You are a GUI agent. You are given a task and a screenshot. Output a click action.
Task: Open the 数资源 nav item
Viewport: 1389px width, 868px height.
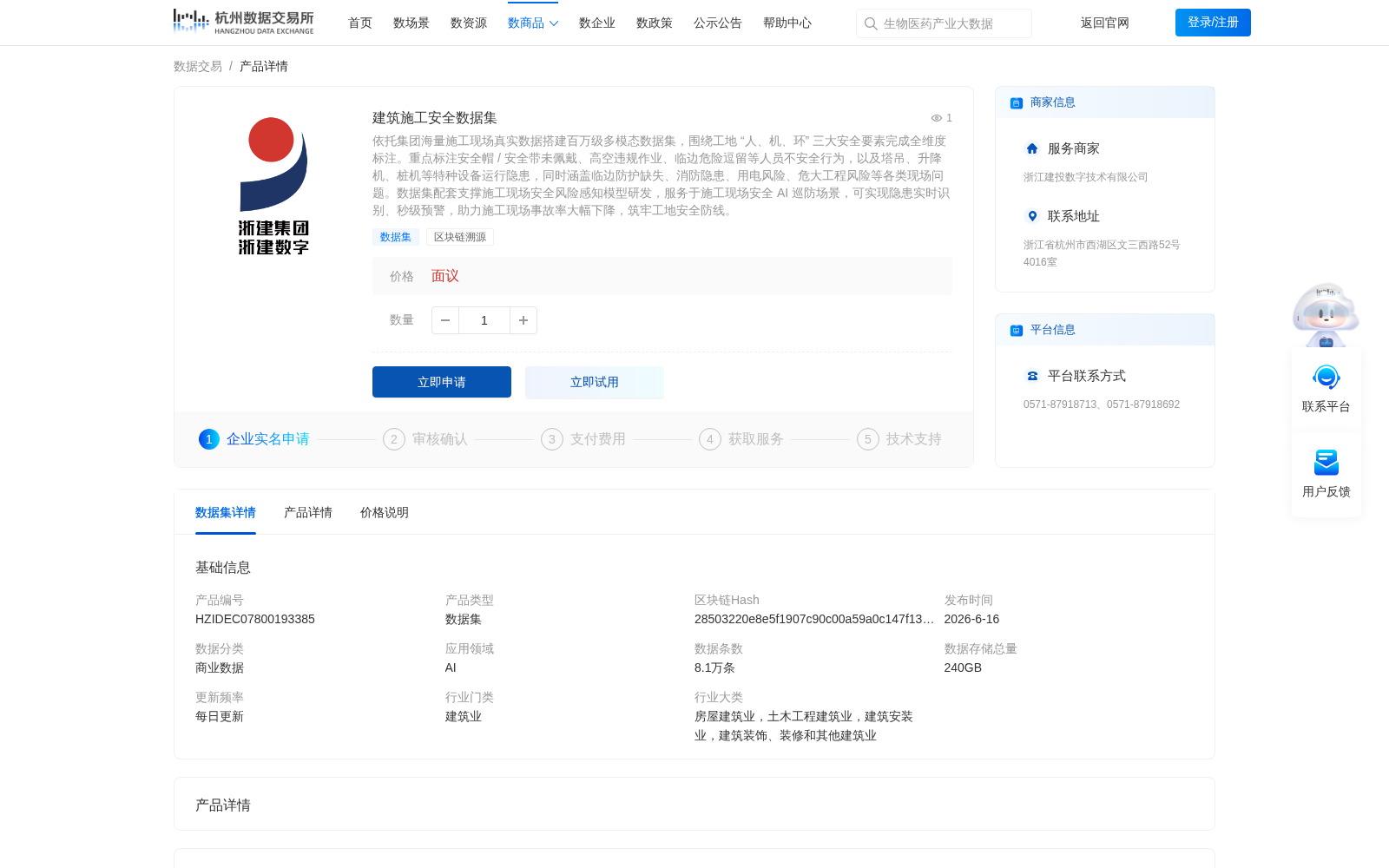469,23
